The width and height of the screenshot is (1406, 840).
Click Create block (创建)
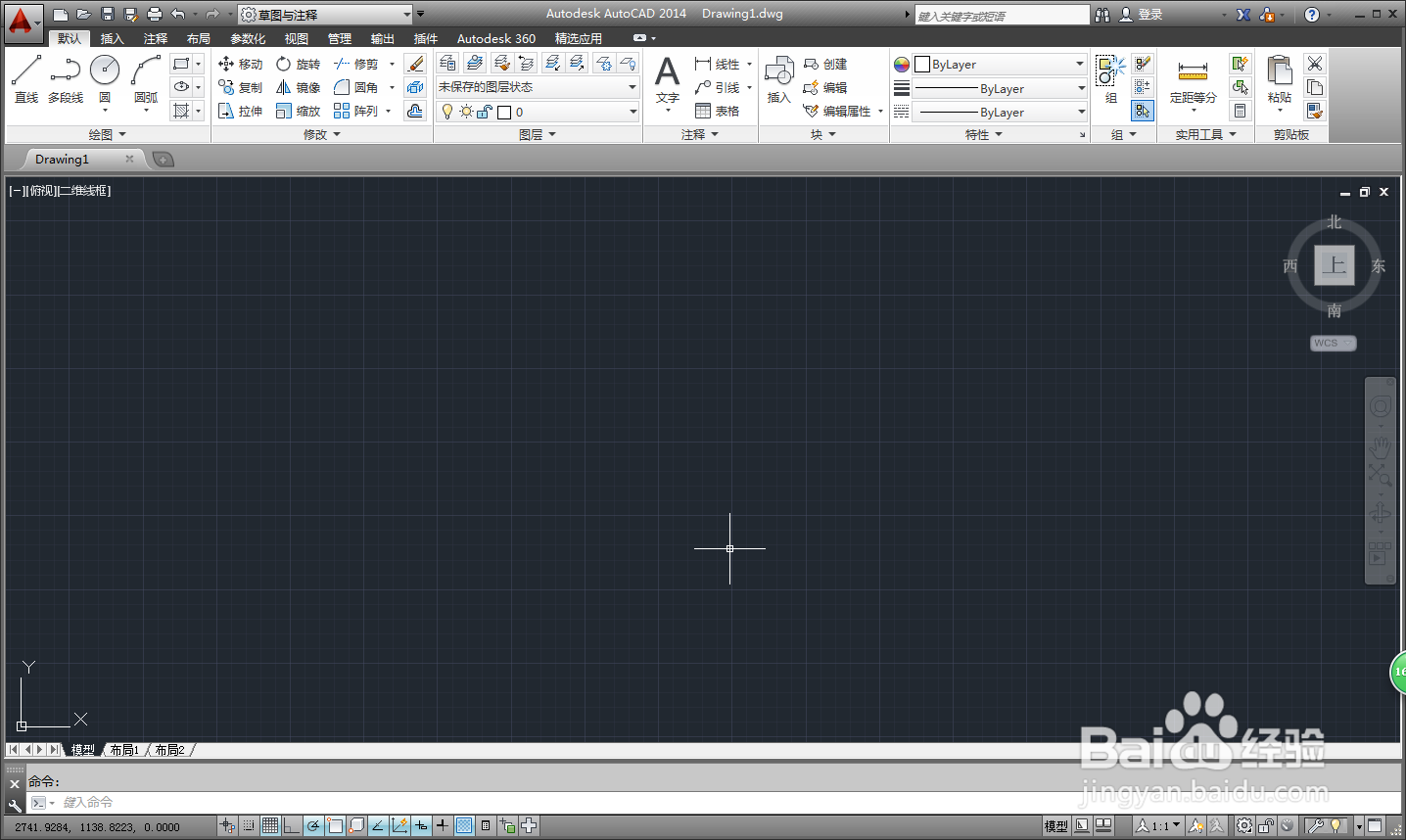coord(825,64)
